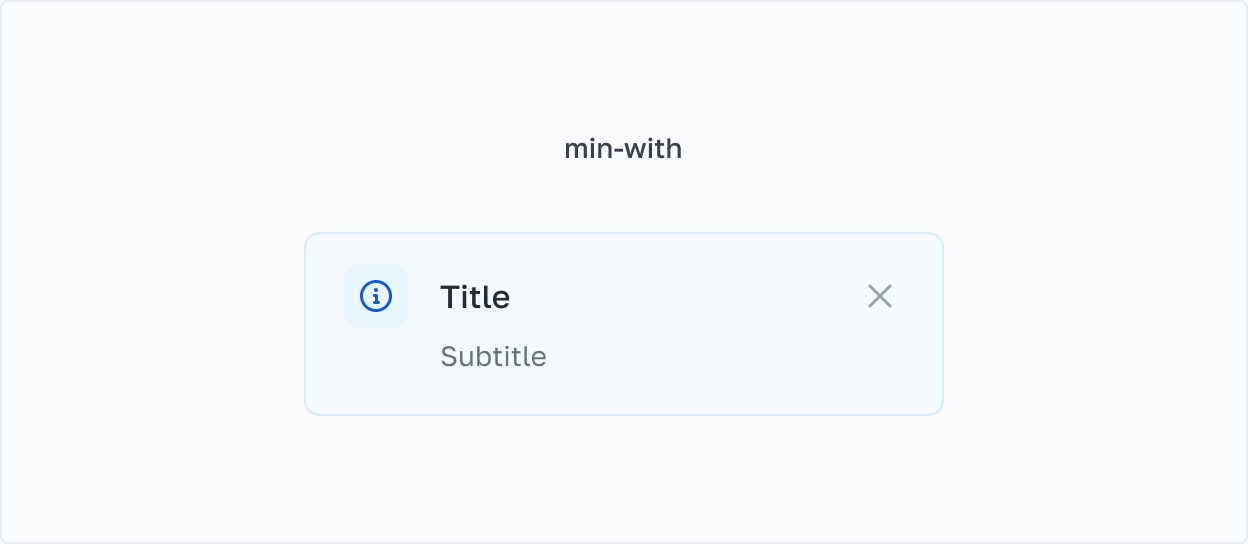
Task: Click the "Subtitle" text in the alert
Action: tap(493, 356)
